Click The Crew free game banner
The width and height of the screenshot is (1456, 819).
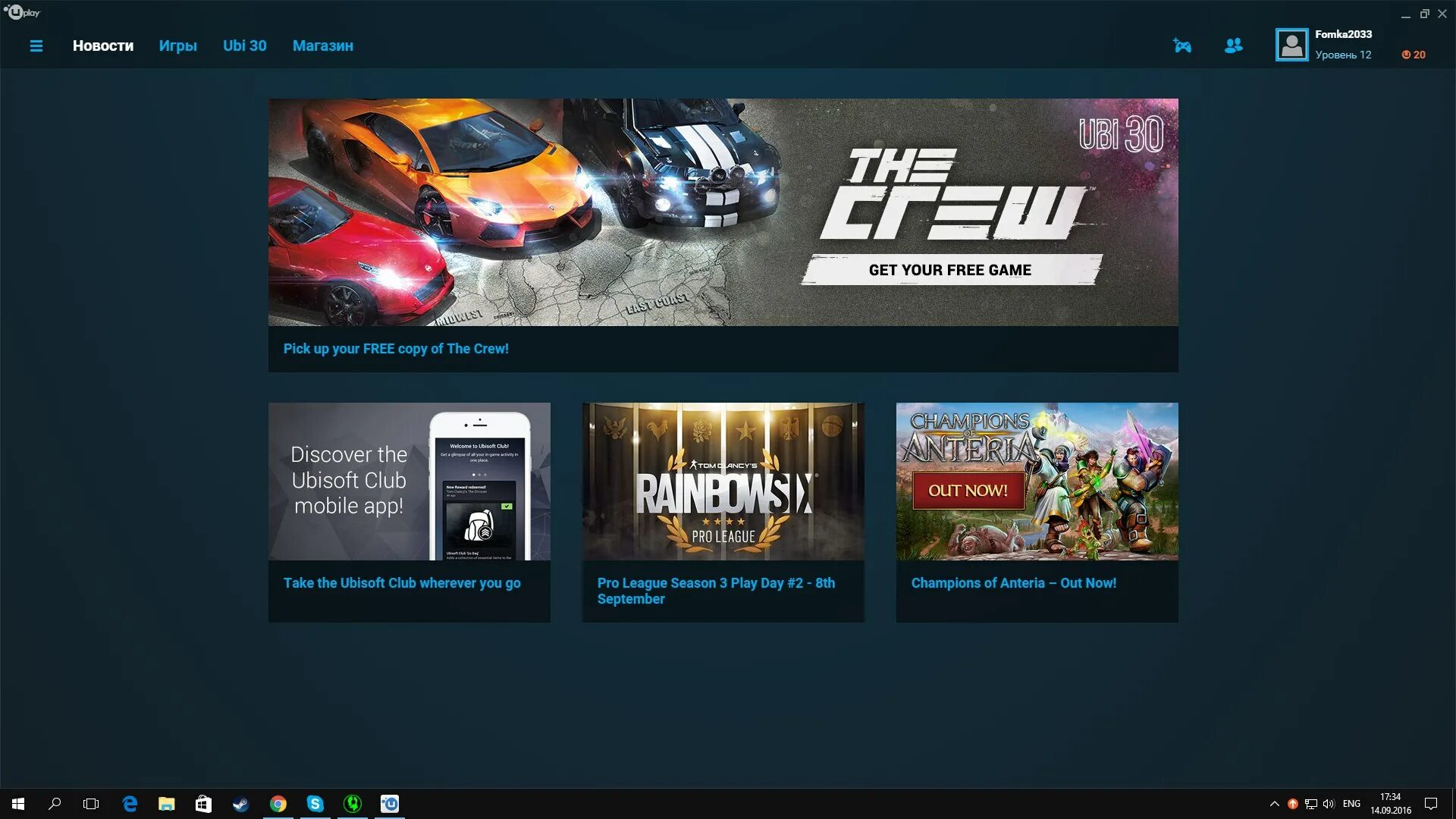(x=723, y=212)
